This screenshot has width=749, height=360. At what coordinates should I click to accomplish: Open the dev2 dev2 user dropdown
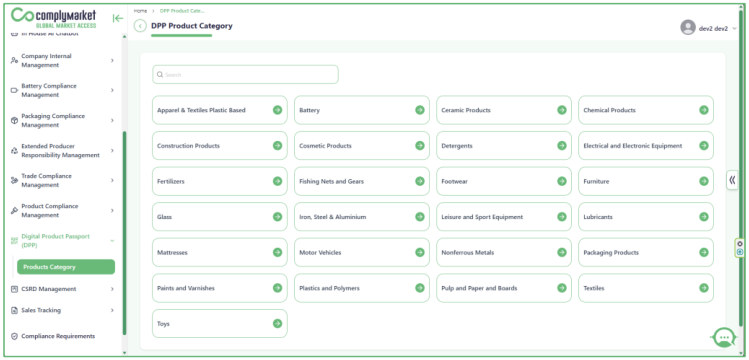708,28
